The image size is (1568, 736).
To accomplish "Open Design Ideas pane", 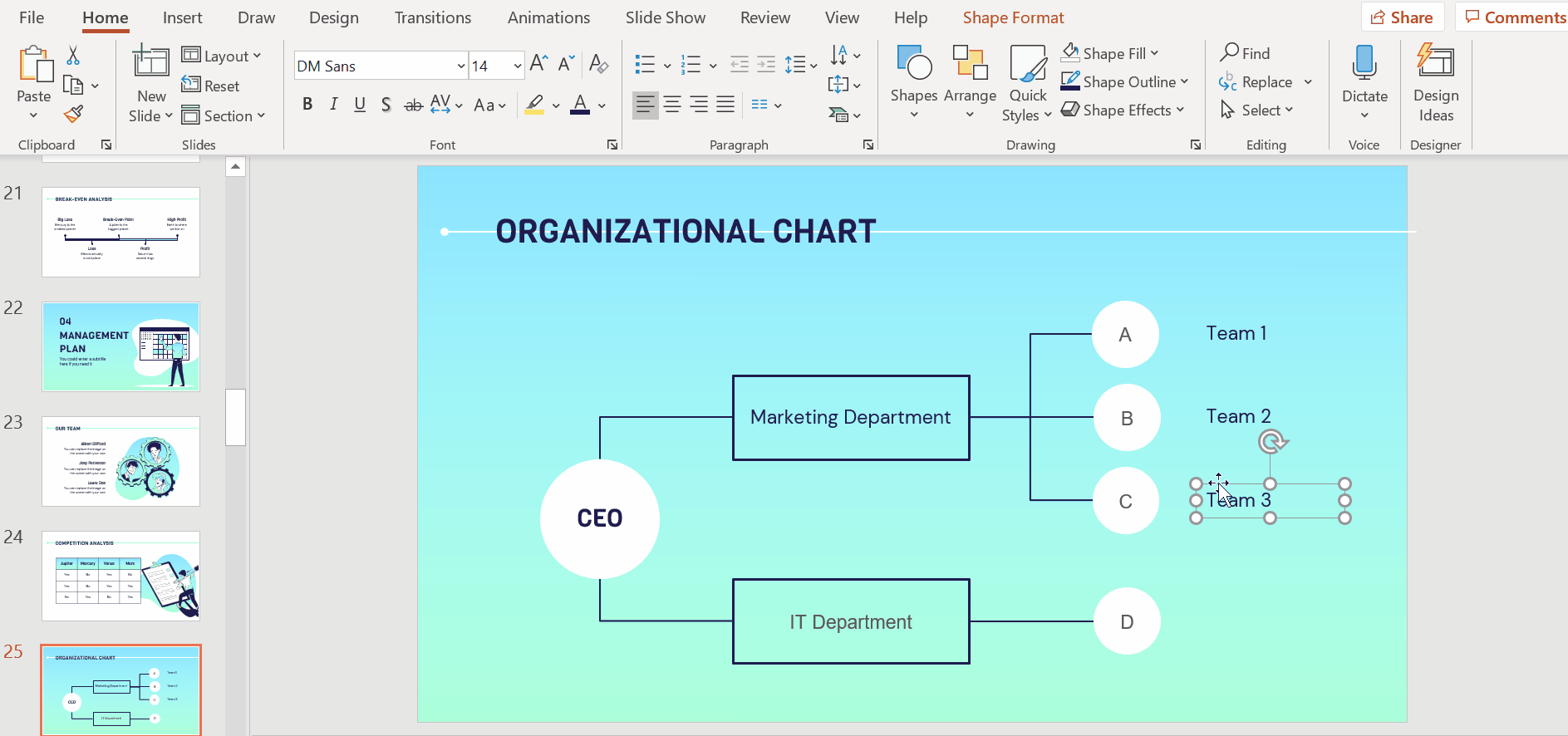I will coord(1435,83).
